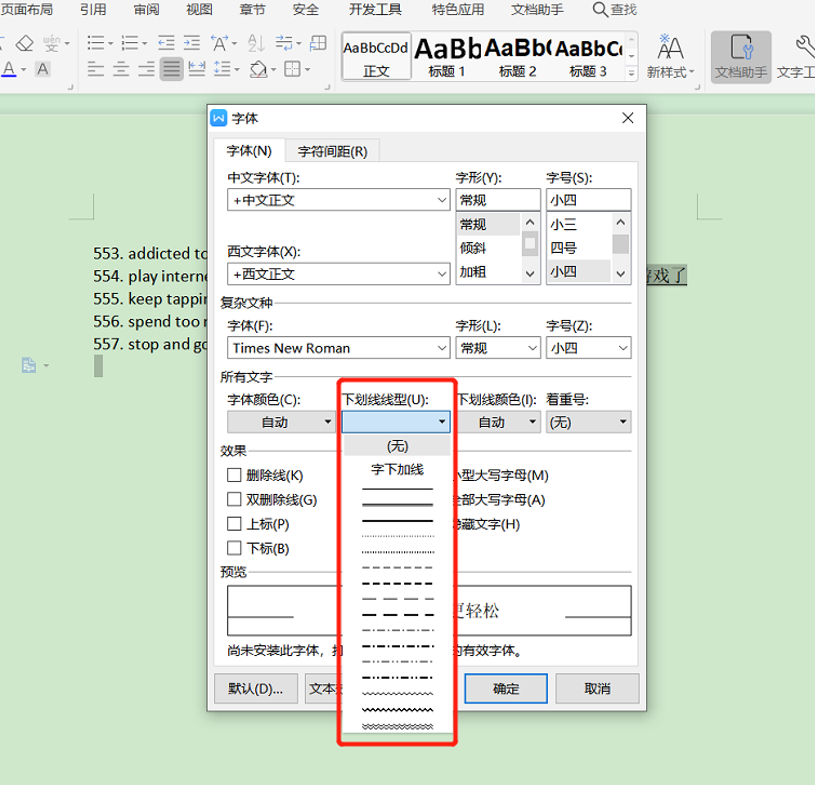Expand the 着重号 dropdown
This screenshot has width=815, height=785.
coord(588,421)
